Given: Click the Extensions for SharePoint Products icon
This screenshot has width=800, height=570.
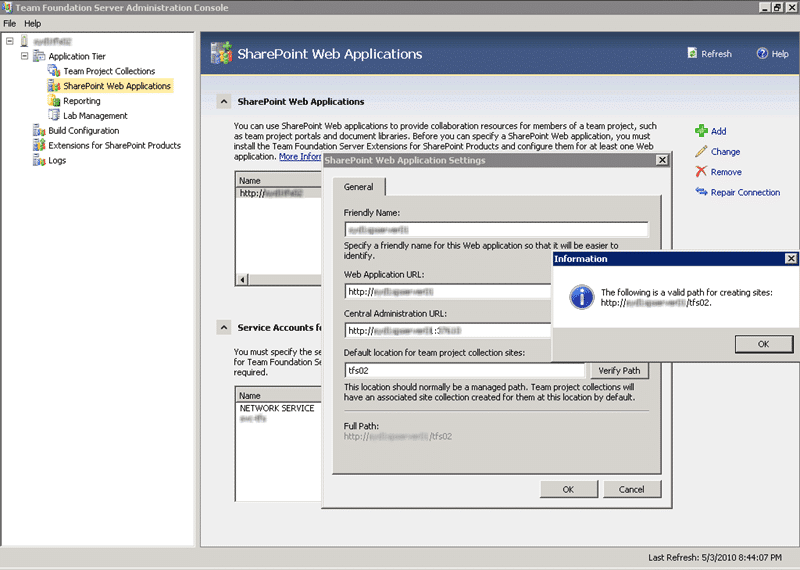Looking at the screenshot, I should 39,145.
